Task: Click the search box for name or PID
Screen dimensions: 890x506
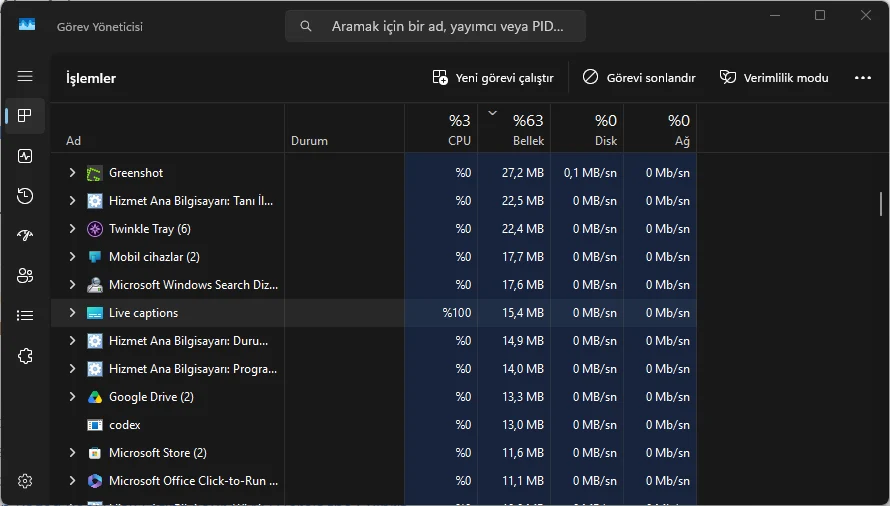Action: click(435, 26)
